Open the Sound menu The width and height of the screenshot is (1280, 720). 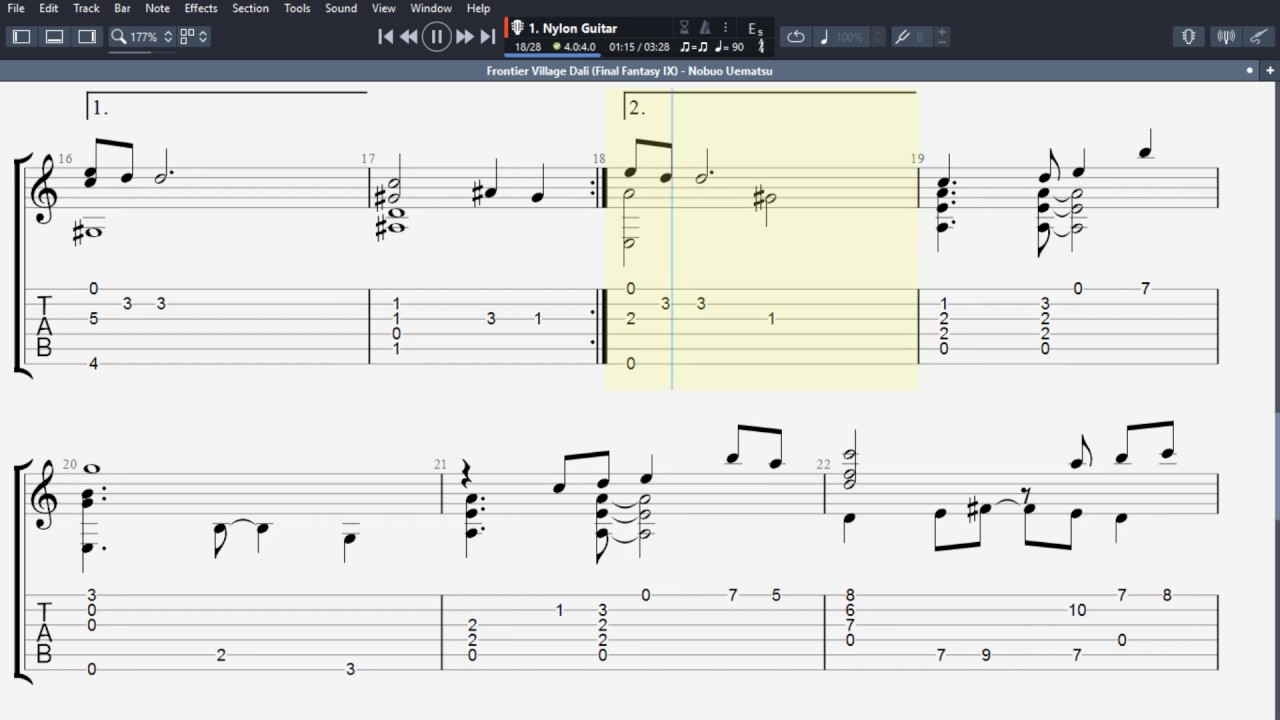pyautogui.click(x=341, y=8)
